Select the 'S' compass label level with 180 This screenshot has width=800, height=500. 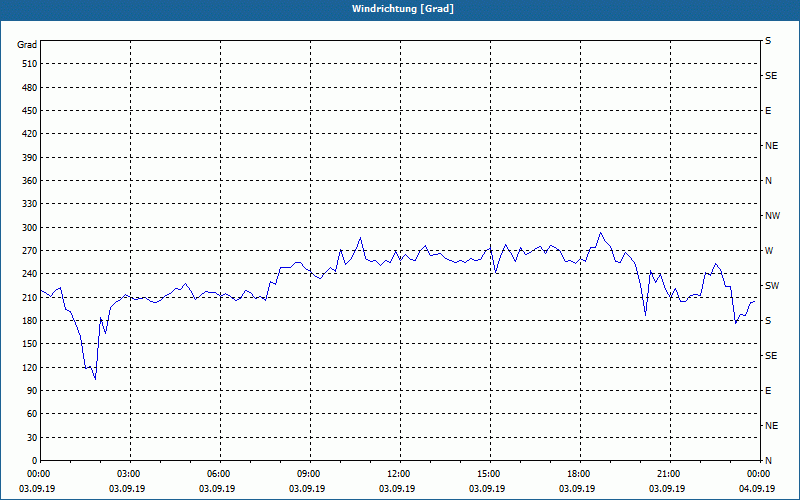click(768, 321)
